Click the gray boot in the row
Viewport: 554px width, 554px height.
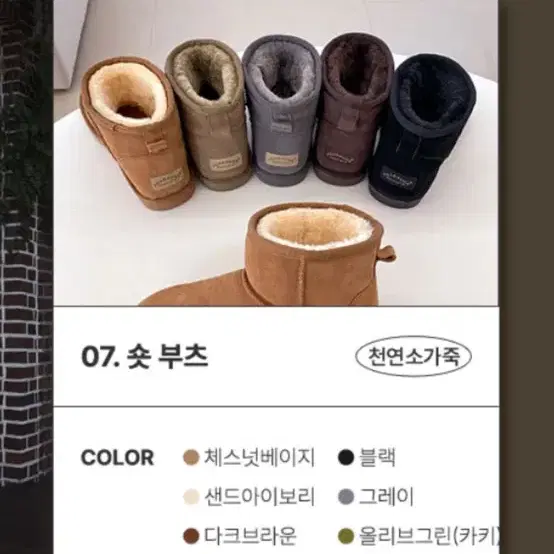click(x=282, y=110)
